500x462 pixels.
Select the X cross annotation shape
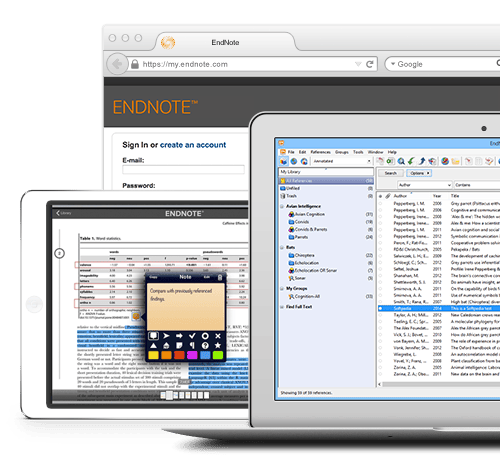218,336
